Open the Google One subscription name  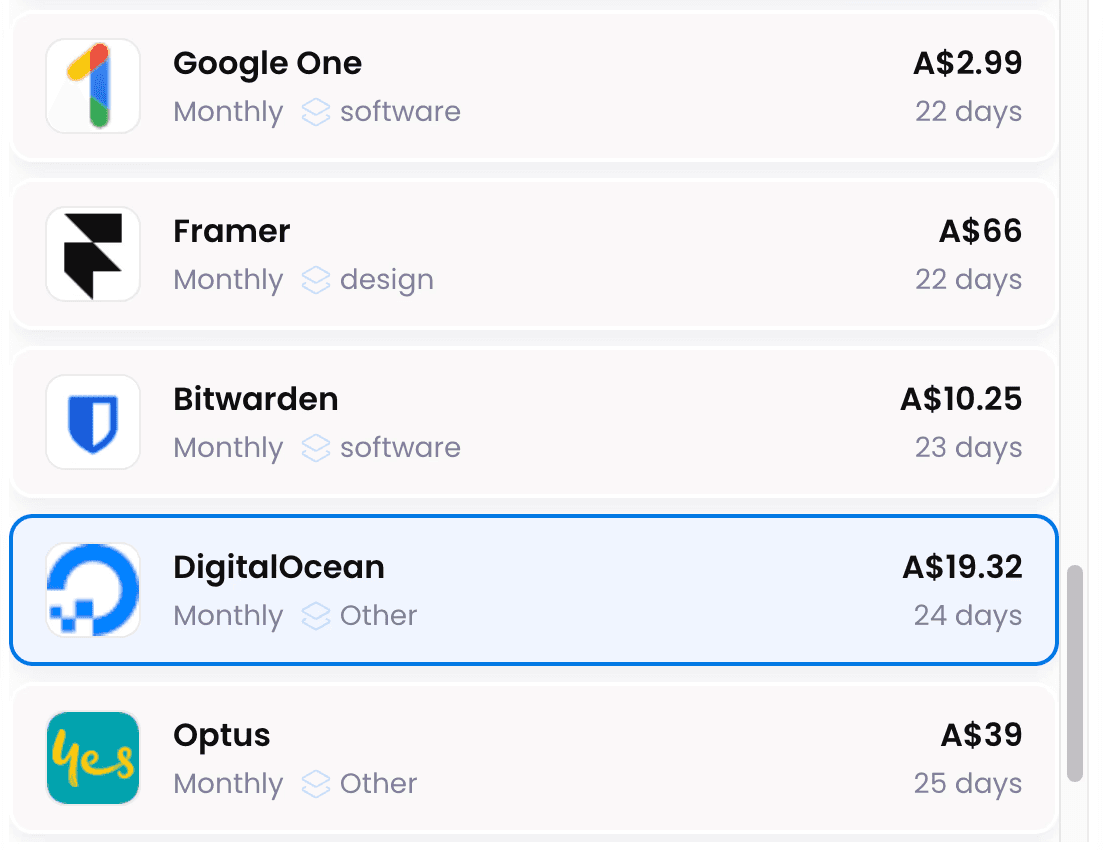click(x=267, y=63)
